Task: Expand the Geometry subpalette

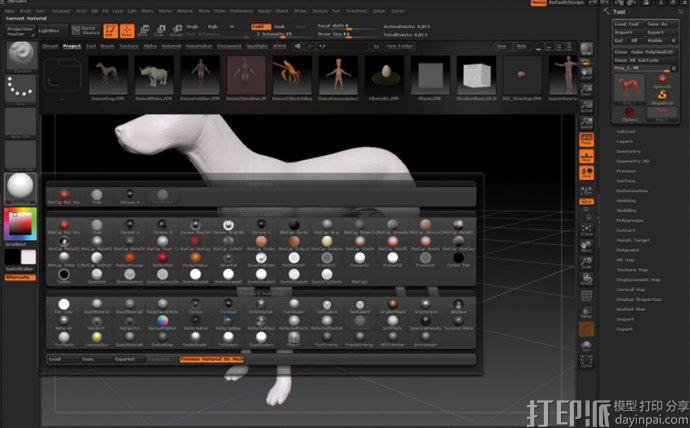Action: pyautogui.click(x=628, y=151)
